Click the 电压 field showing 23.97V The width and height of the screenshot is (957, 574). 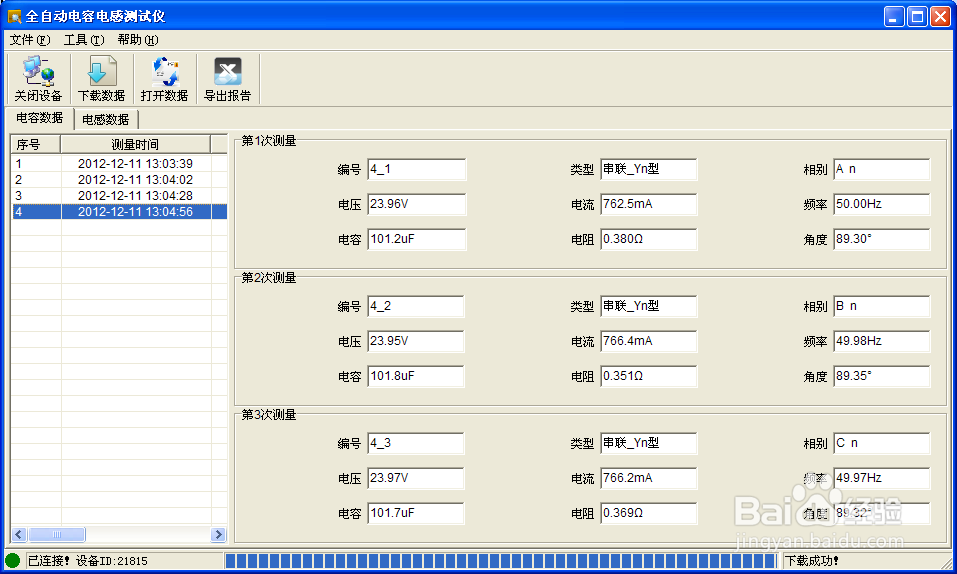pos(416,478)
